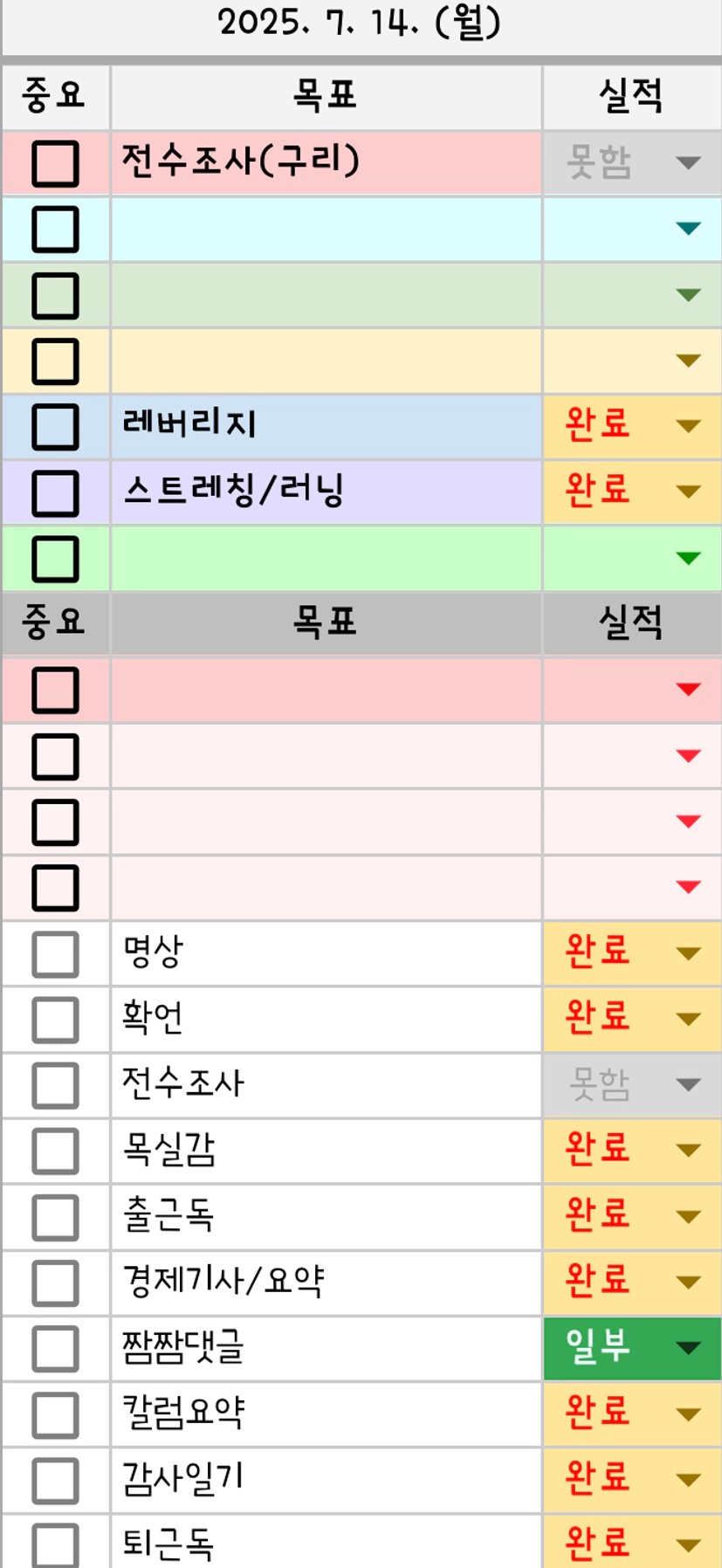The height and width of the screenshot is (1568, 722).
Task: Toggle the 스트레칭/러닝 checkbox
Action: [55, 492]
